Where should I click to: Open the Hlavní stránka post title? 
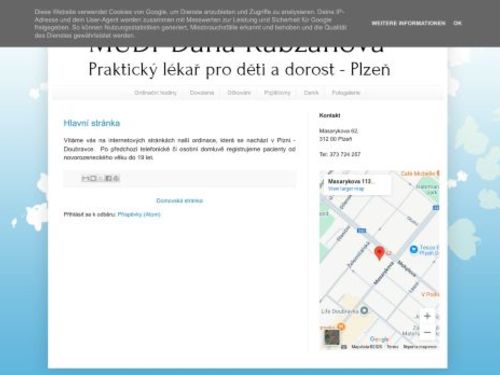[92, 123]
